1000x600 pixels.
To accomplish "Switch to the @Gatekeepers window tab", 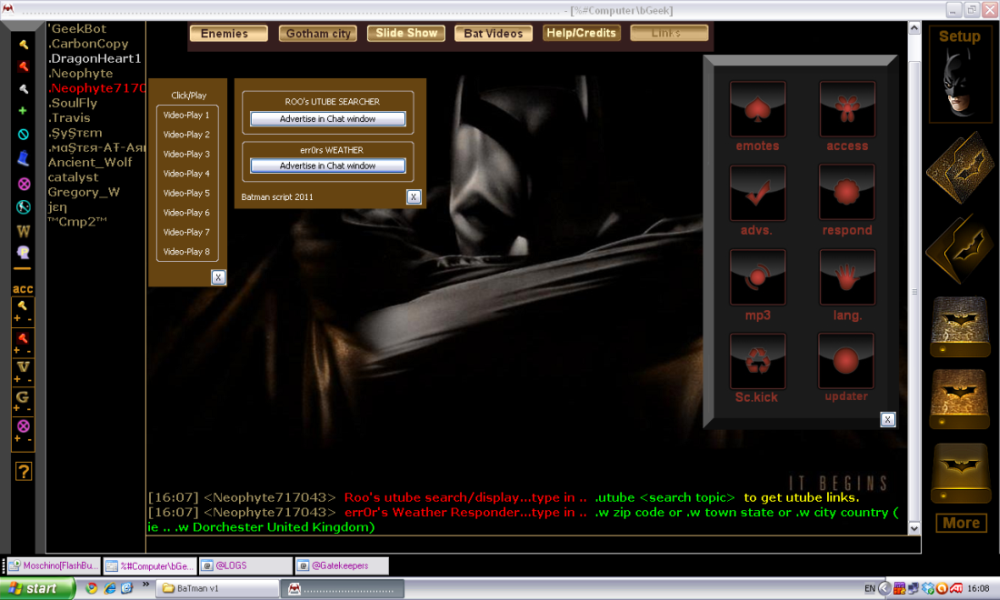I will (341, 566).
